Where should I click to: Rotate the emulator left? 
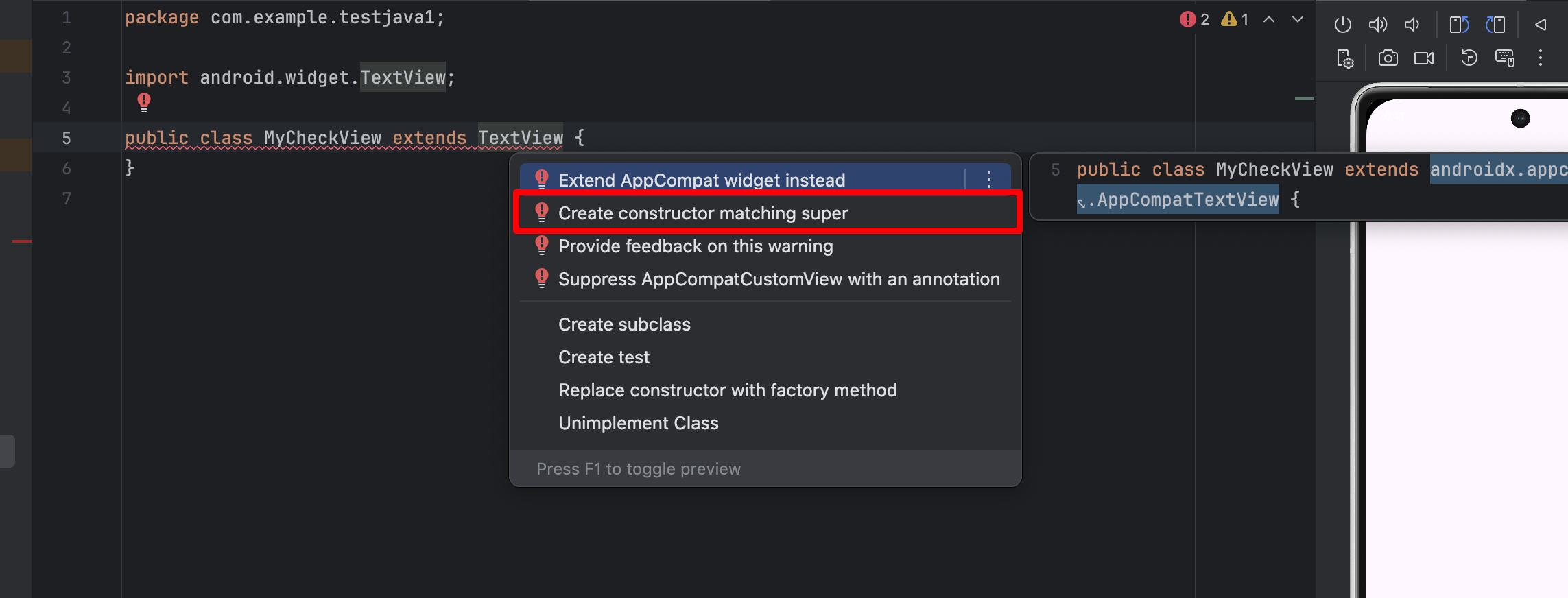[x=1459, y=25]
